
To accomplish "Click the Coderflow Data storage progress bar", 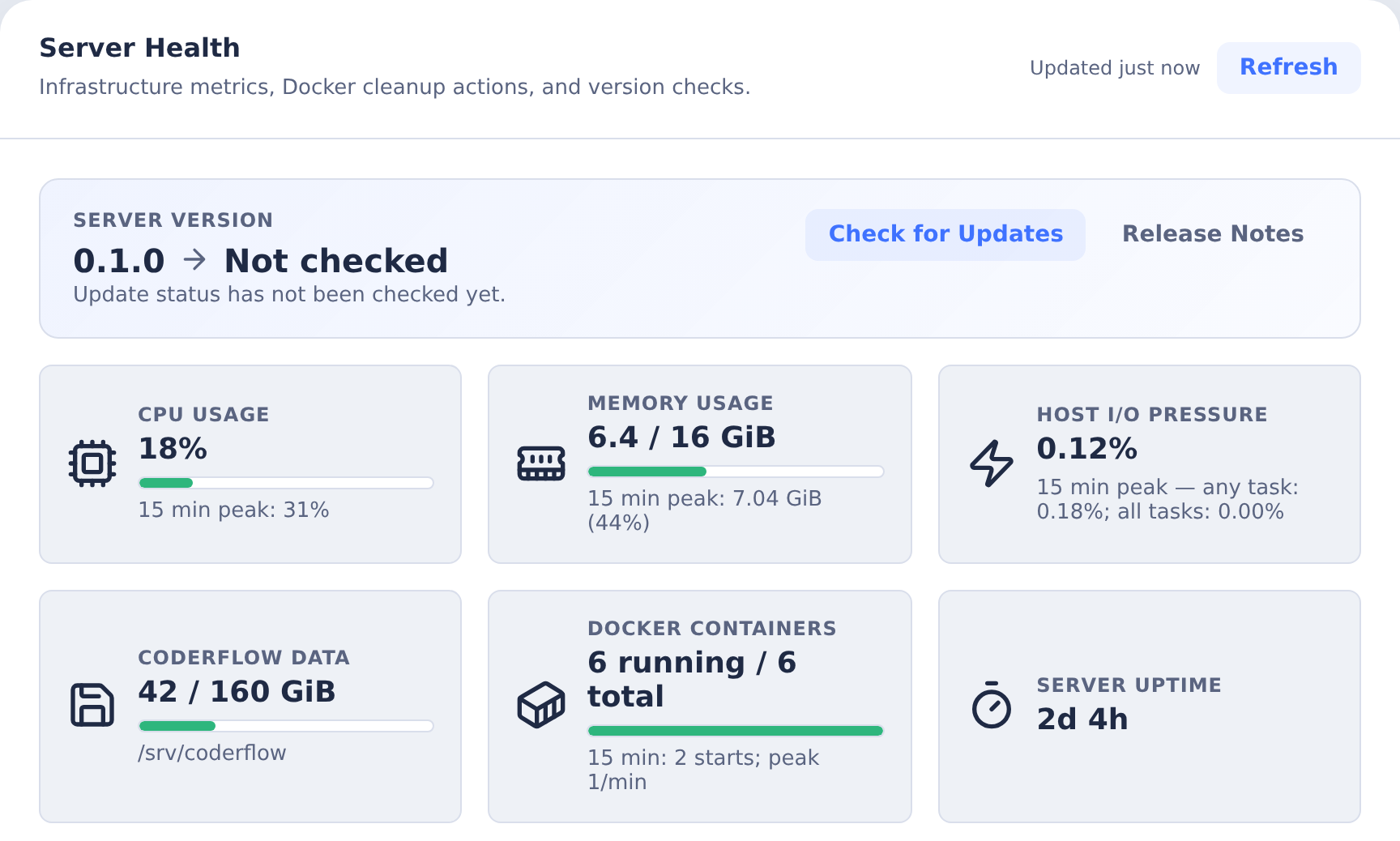I will tap(286, 726).
